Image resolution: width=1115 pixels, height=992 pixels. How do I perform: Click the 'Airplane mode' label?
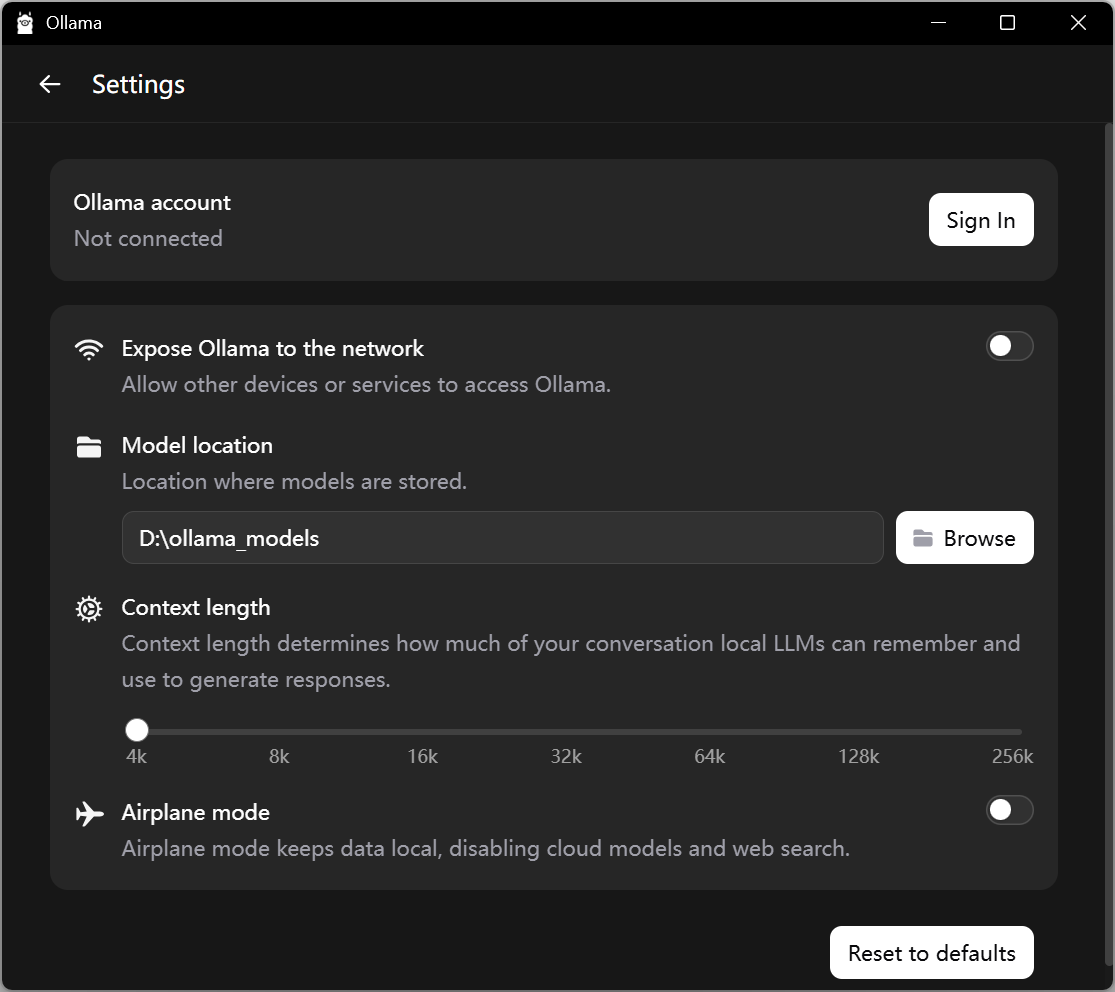pyautogui.click(x=196, y=812)
